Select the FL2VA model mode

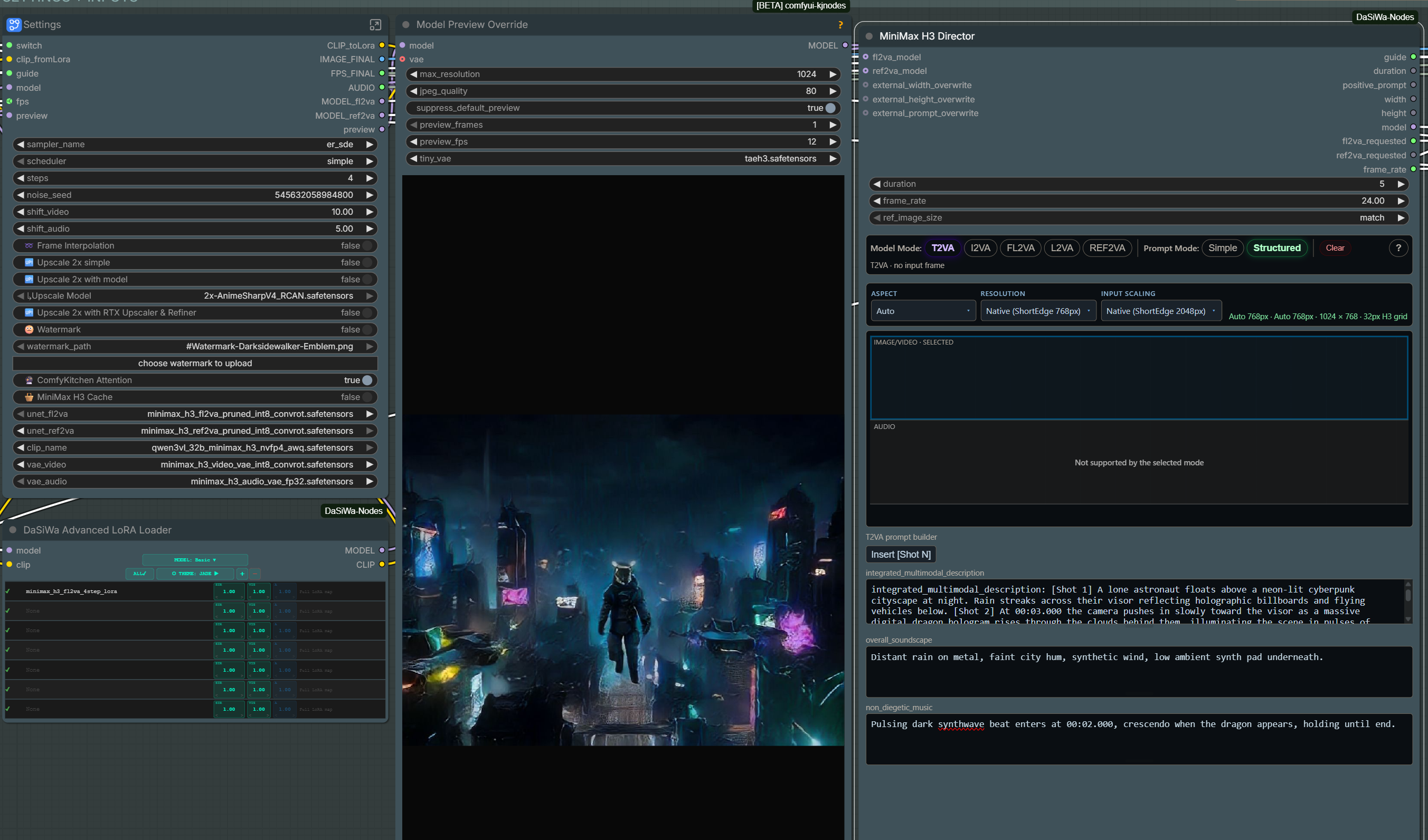pyautogui.click(x=1020, y=248)
